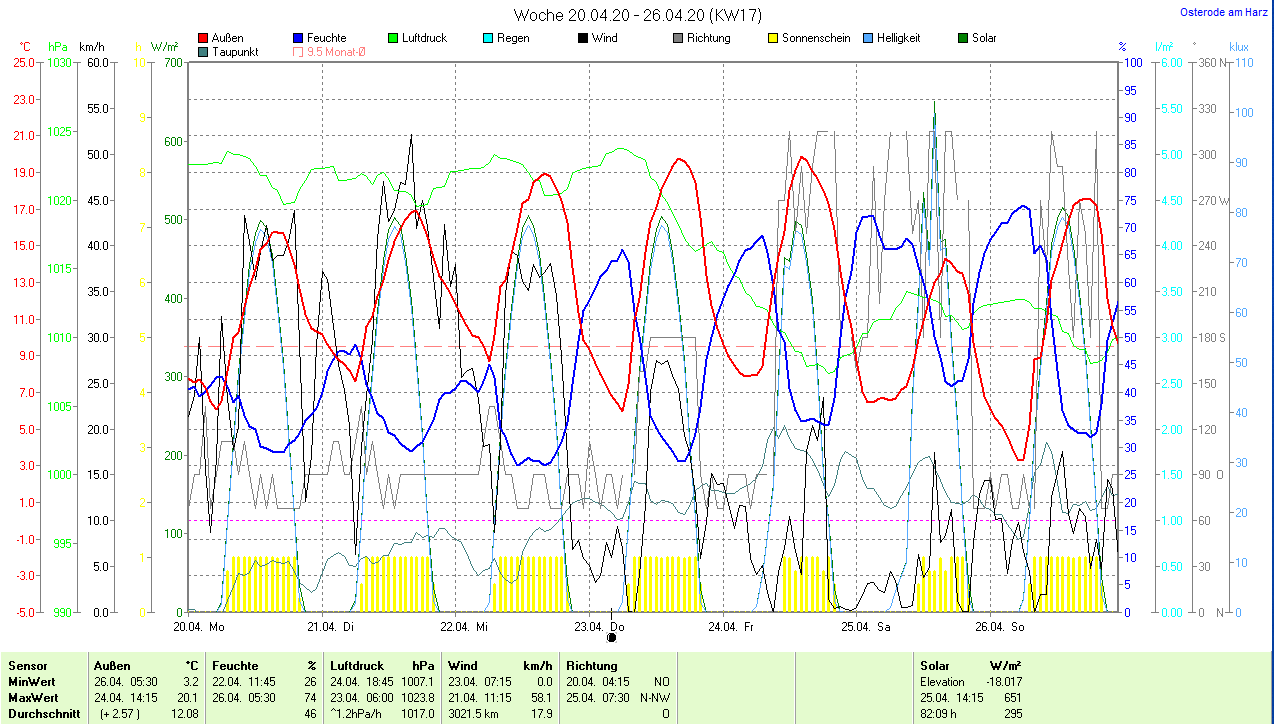The width and height of the screenshot is (1274, 724).
Task: Select the 22.04. Mi date label
Action: [x=464, y=627]
